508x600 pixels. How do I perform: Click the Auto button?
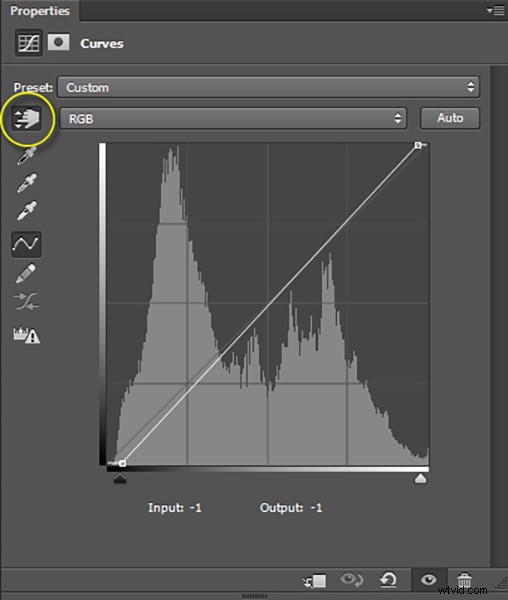coord(450,118)
